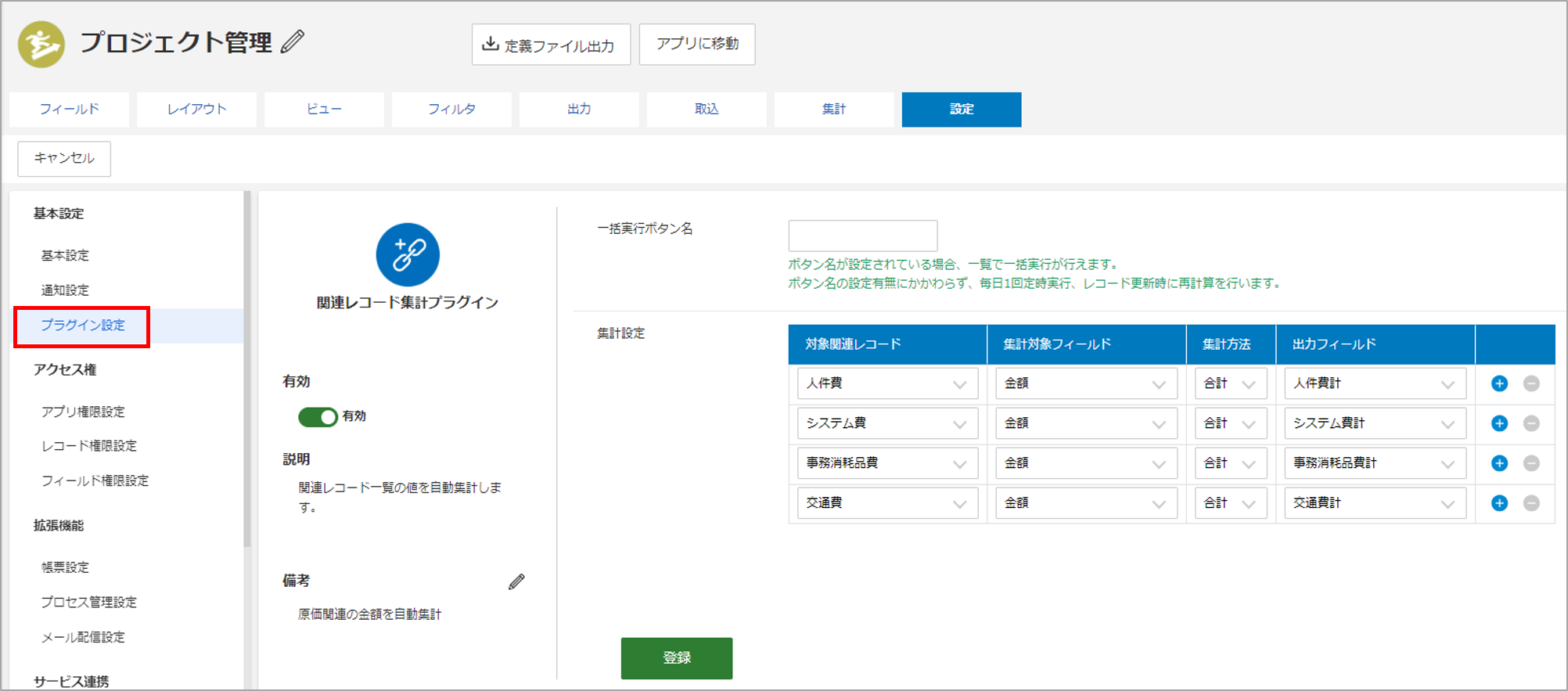
Task: Open アプリ権限設定 in the sidebar
Action: coord(83,412)
